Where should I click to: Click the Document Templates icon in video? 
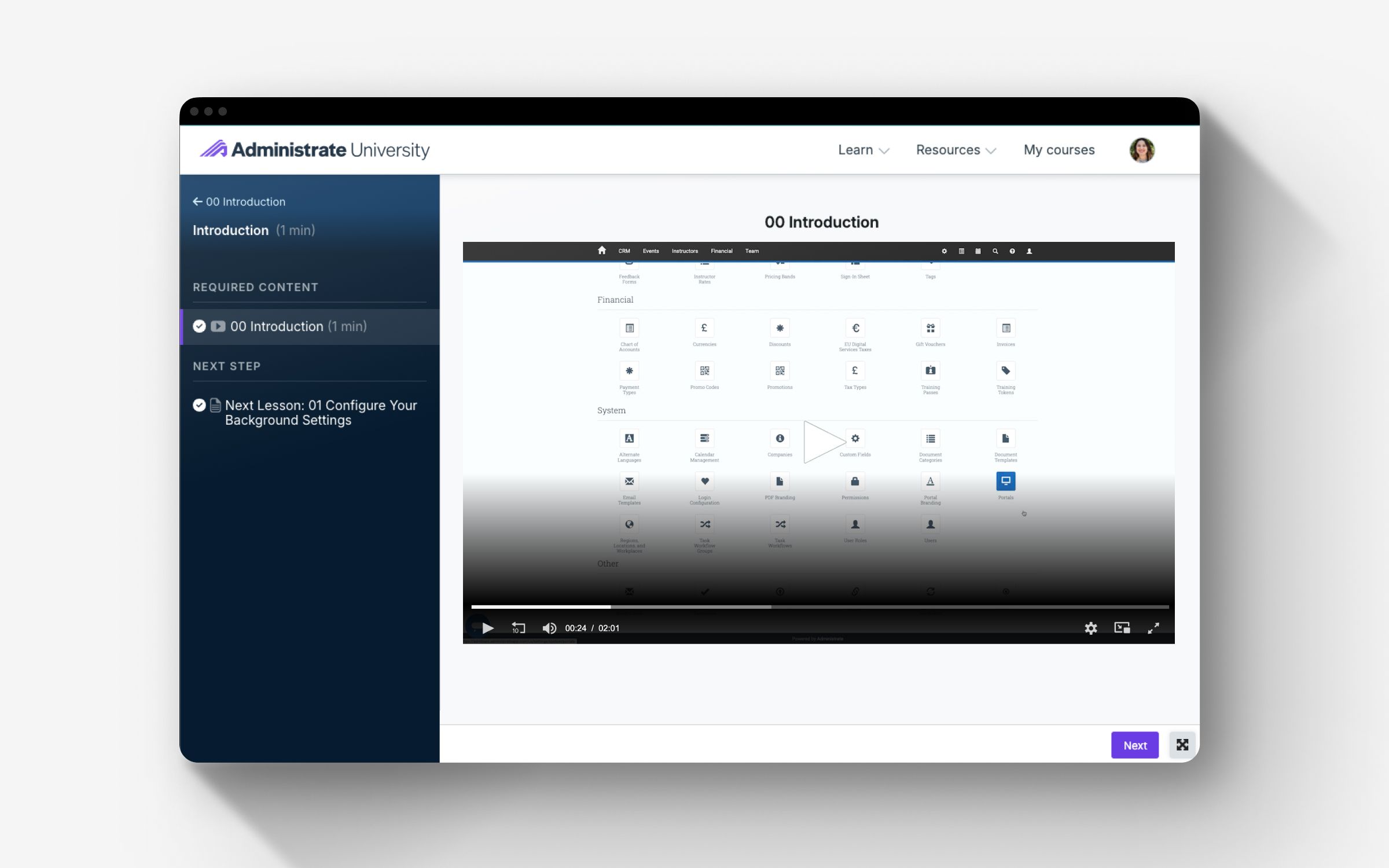1005,438
